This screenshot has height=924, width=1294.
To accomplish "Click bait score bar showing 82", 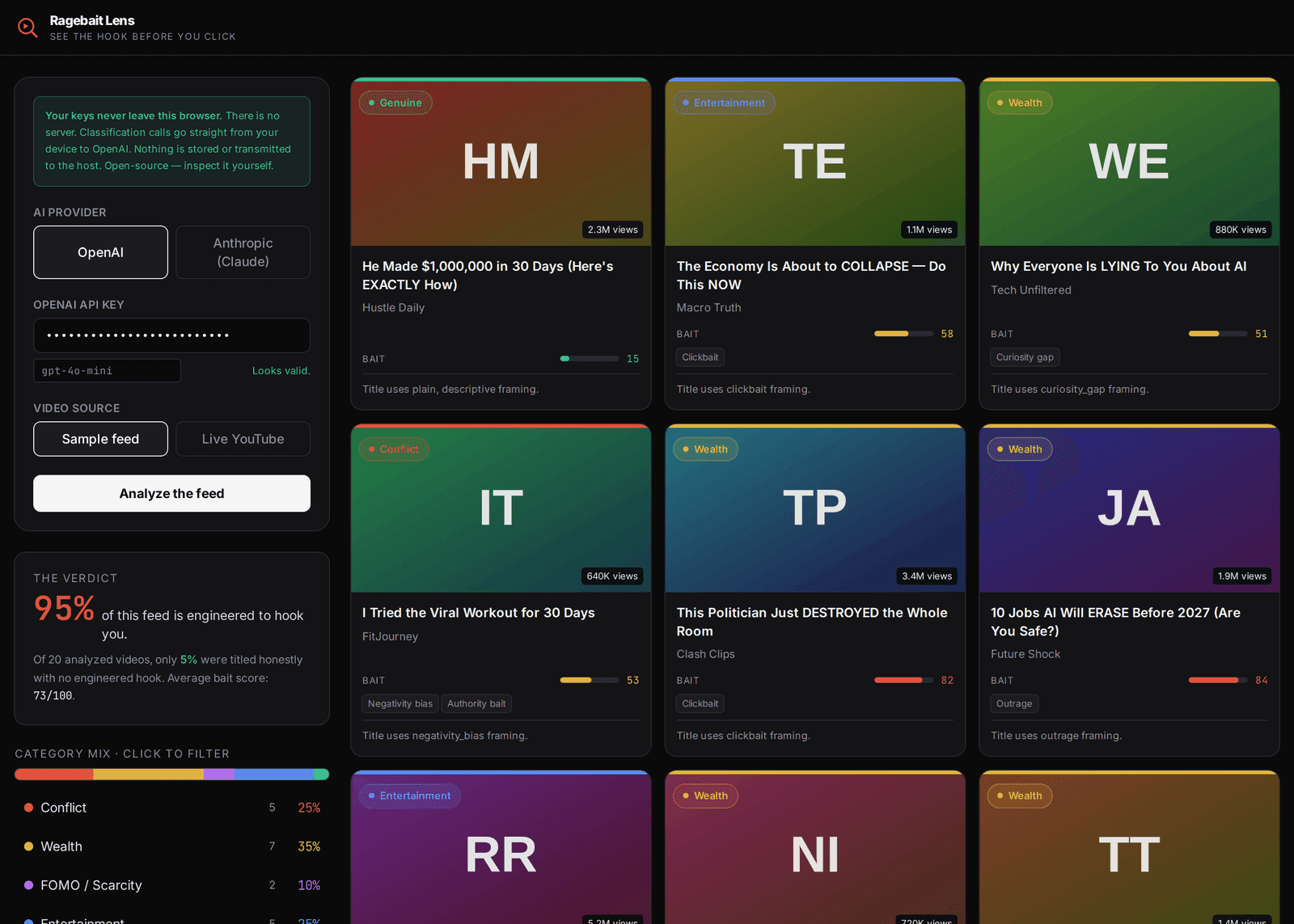I will (904, 680).
